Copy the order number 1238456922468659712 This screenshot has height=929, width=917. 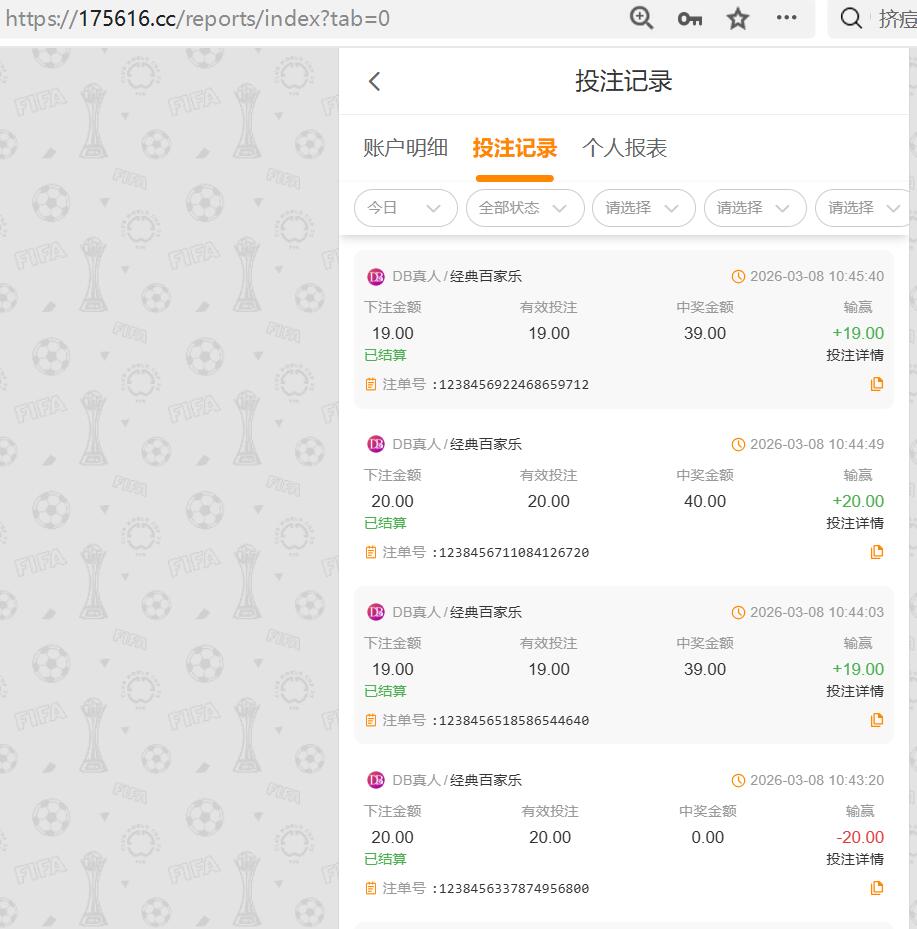[x=877, y=384]
